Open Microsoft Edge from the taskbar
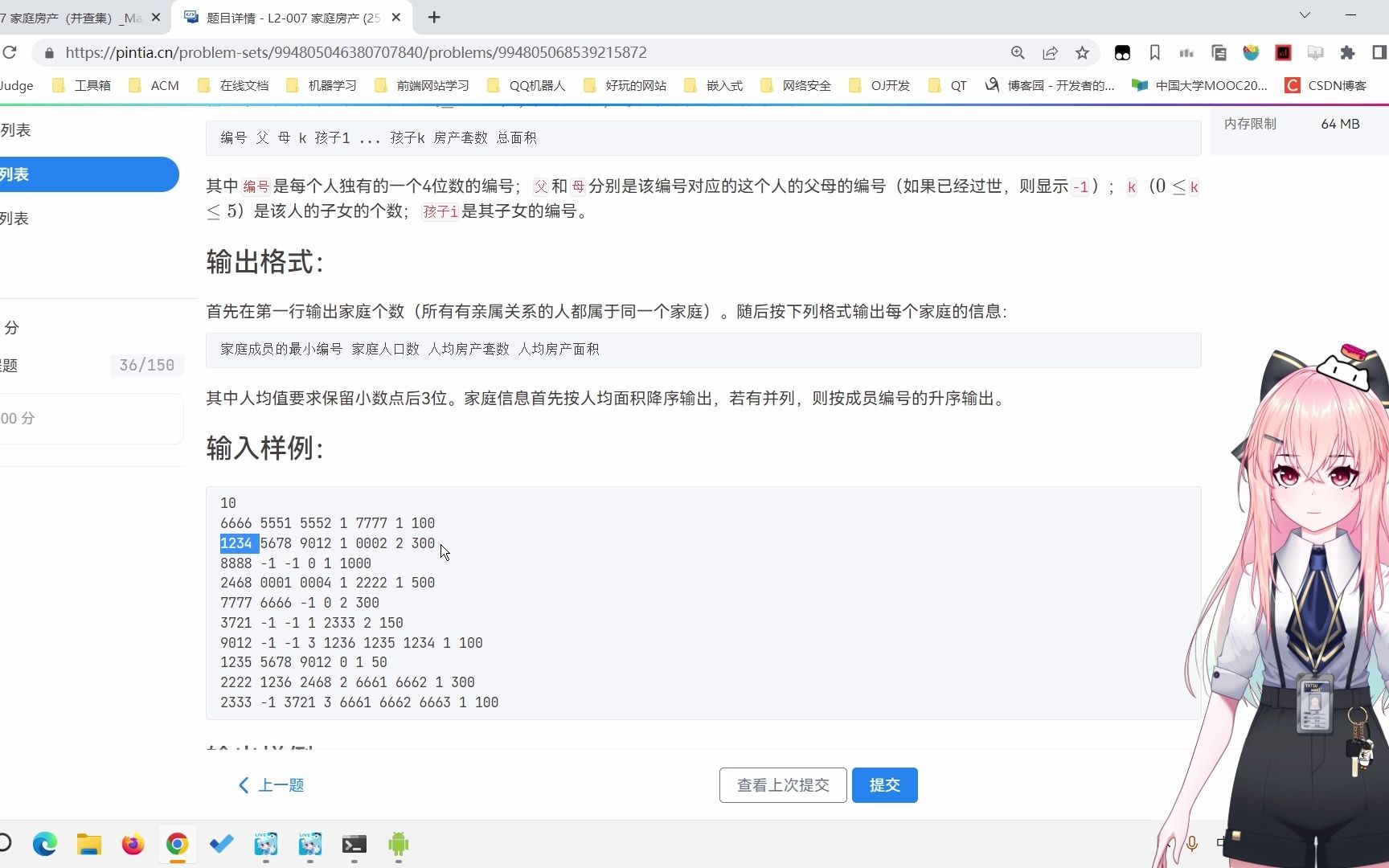Screen dimensions: 1389x868 [45, 844]
